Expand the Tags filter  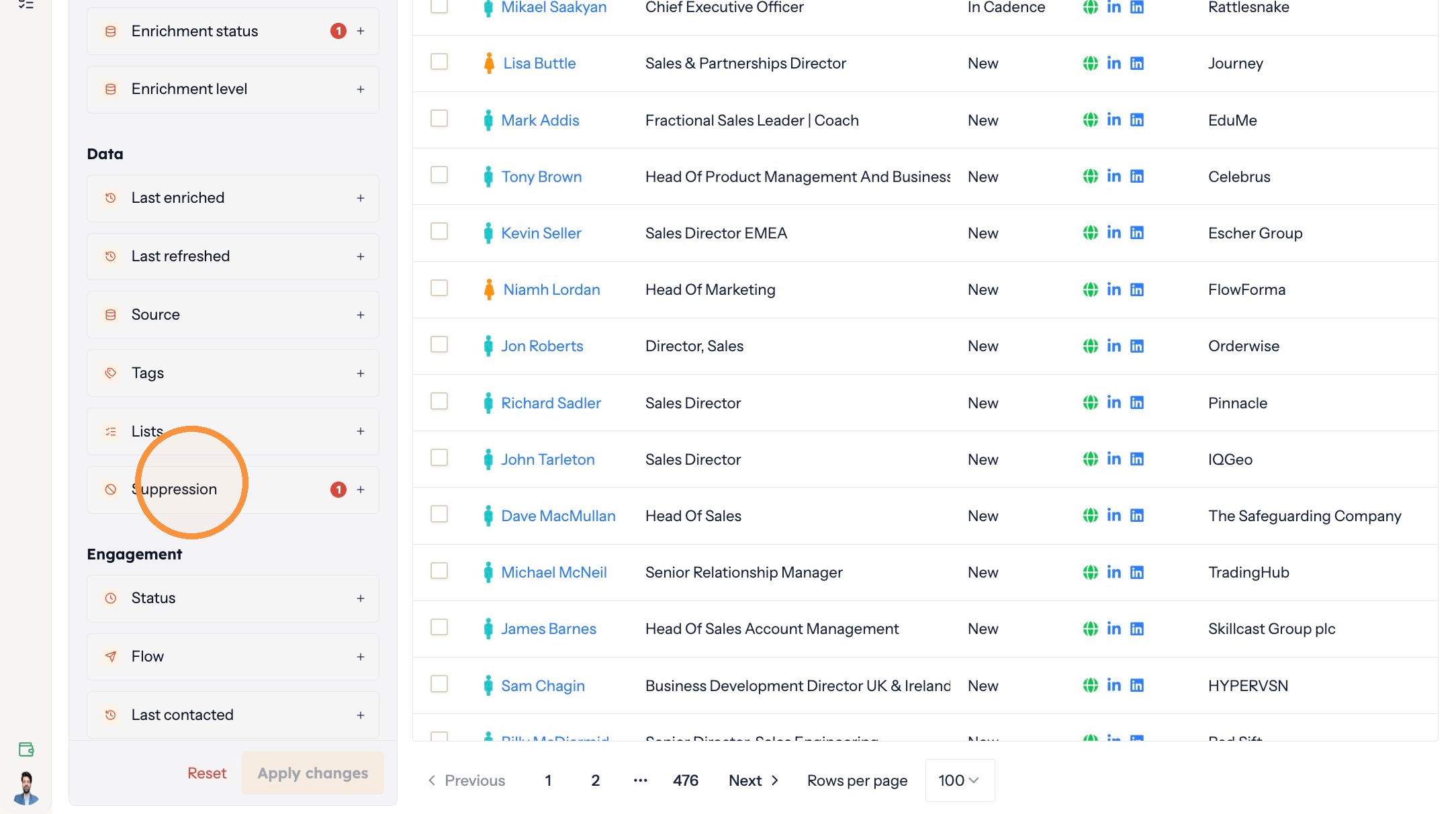coord(233,373)
